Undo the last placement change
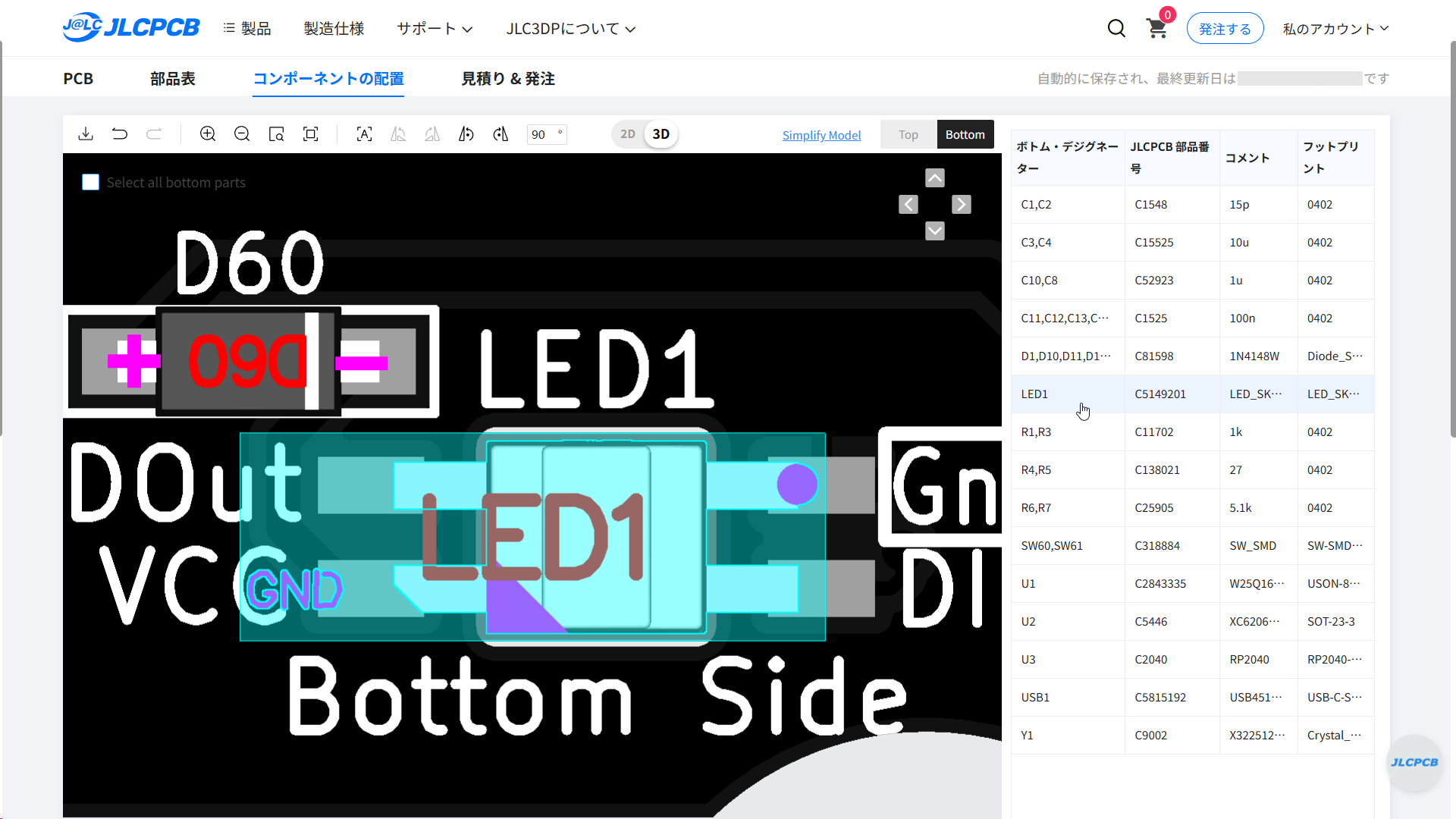Image resolution: width=1456 pixels, height=819 pixels. tap(120, 134)
